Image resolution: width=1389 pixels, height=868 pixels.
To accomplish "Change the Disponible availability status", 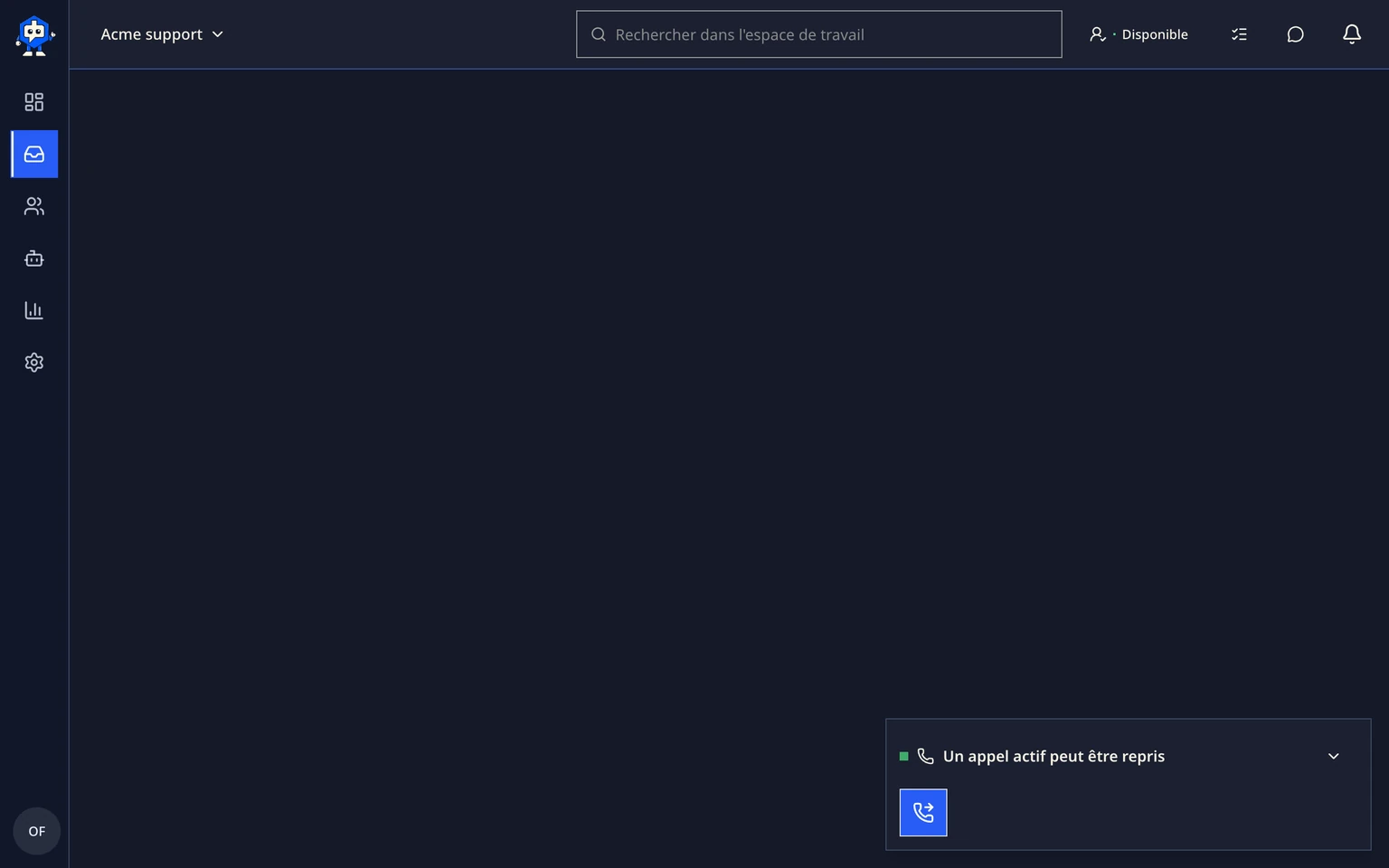I will tap(1139, 34).
